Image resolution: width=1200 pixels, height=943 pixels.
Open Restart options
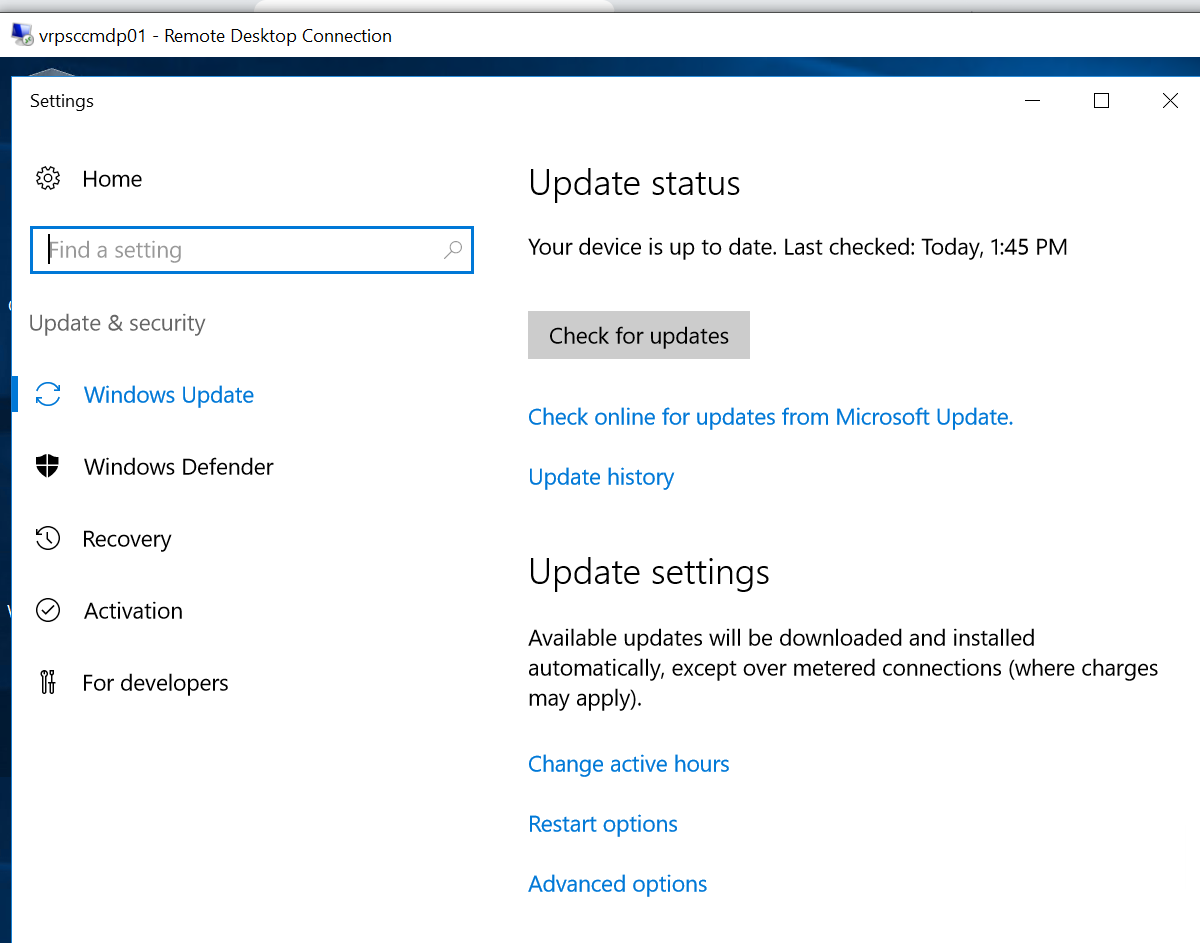point(603,824)
